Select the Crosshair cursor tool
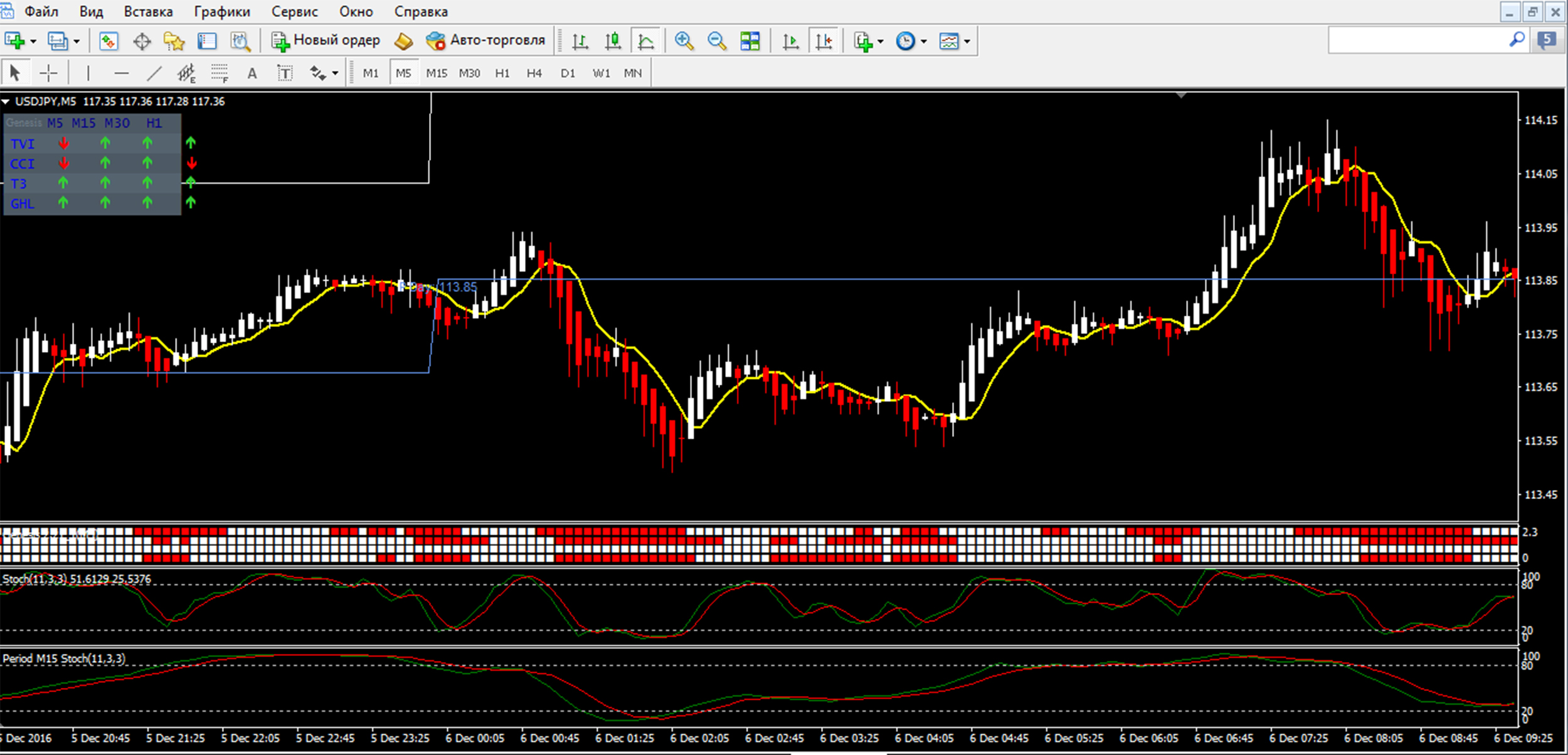 click(x=48, y=73)
